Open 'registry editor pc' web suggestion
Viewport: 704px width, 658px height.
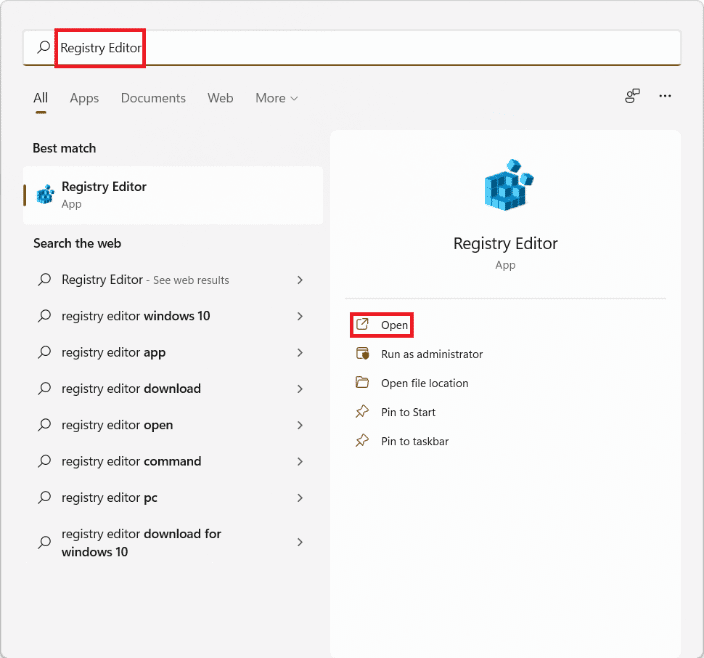[x=173, y=498]
